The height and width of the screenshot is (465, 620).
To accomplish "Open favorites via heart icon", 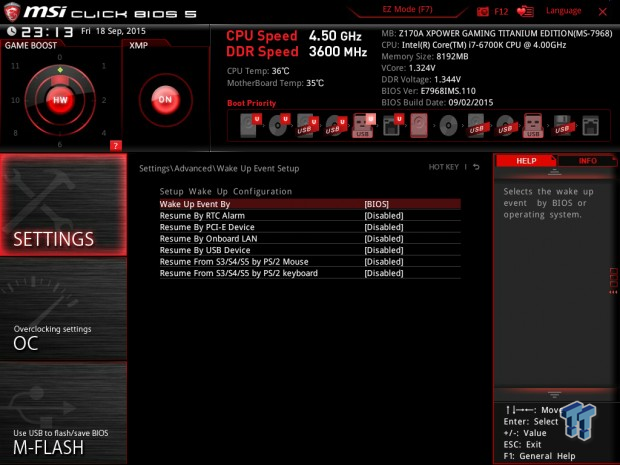I will click(525, 11).
